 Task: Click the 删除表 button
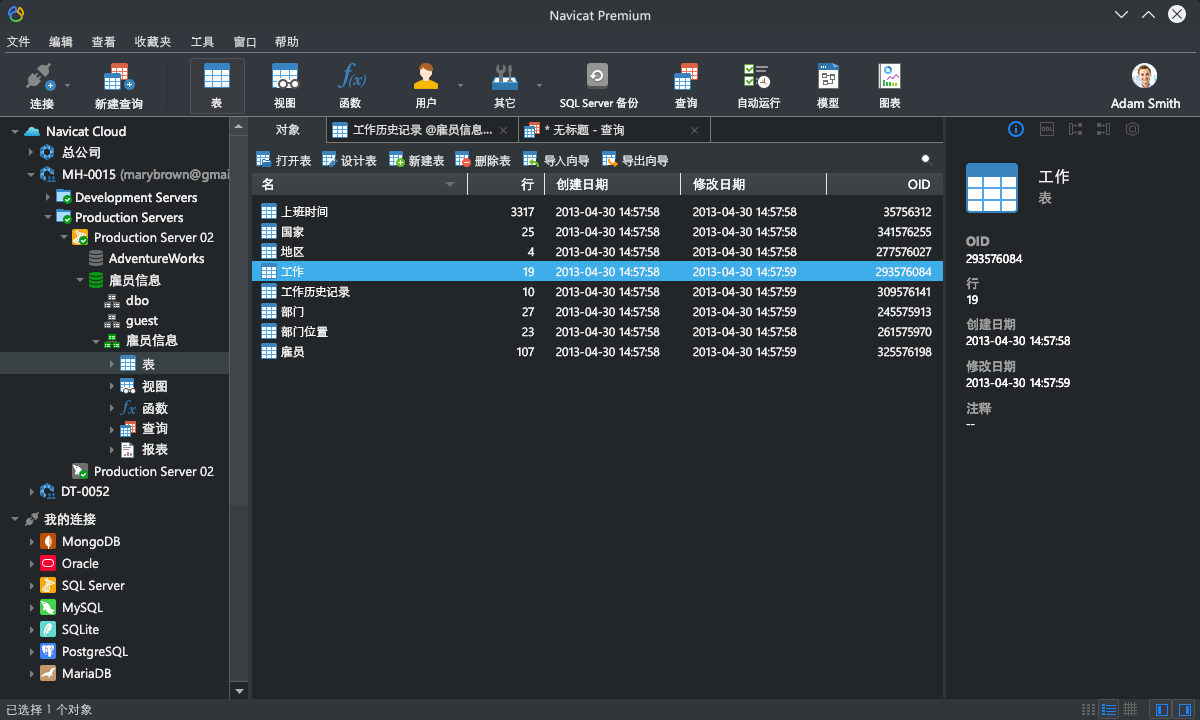coord(483,160)
